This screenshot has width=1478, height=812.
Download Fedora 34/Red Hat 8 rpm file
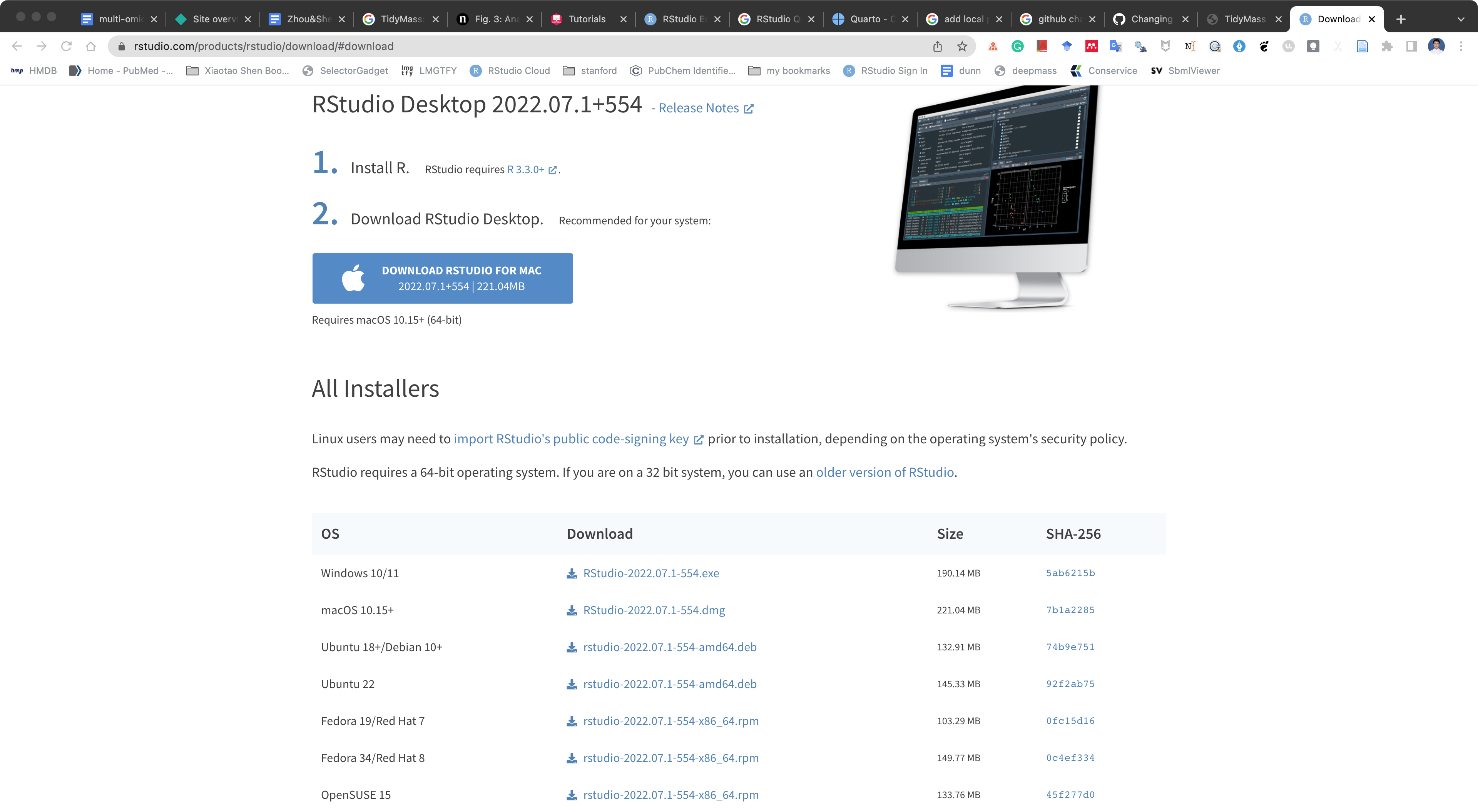point(671,758)
